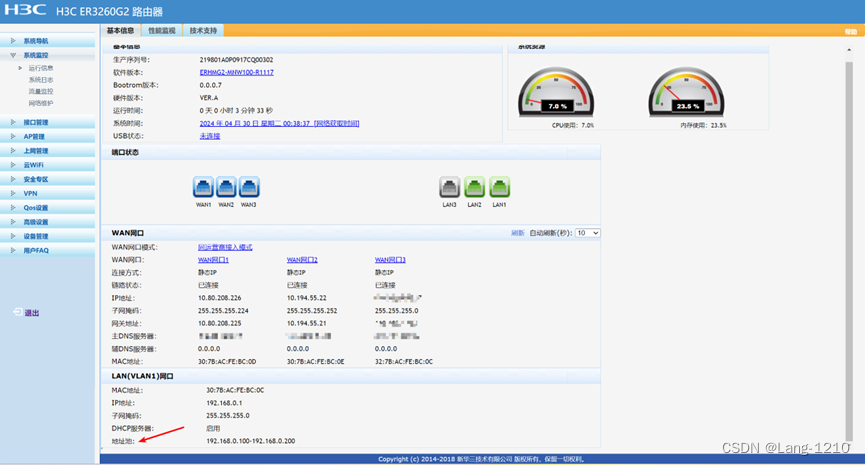The image size is (865, 465).
Task: Click hardware version VER.A
Action: [x=209, y=98]
